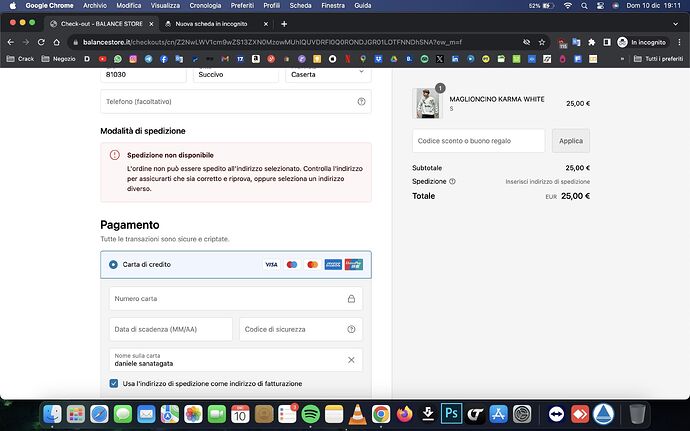
Task: Open YouTube bookmark in bookmarks bar
Action: pyautogui.click(x=103, y=59)
